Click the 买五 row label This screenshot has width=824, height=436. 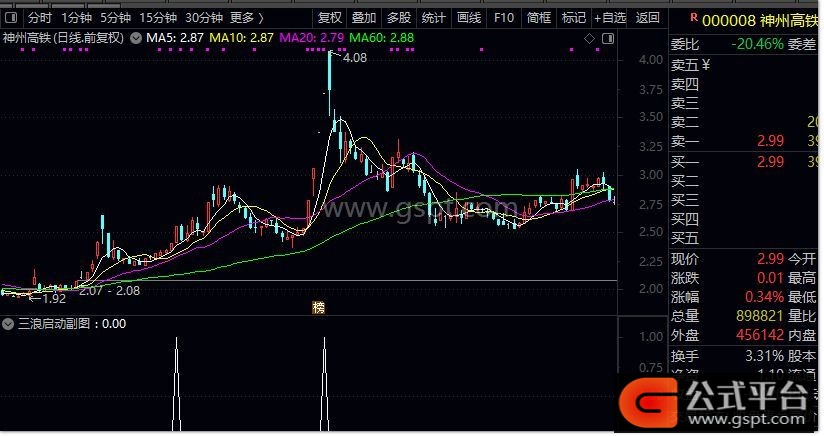pyautogui.click(x=685, y=238)
